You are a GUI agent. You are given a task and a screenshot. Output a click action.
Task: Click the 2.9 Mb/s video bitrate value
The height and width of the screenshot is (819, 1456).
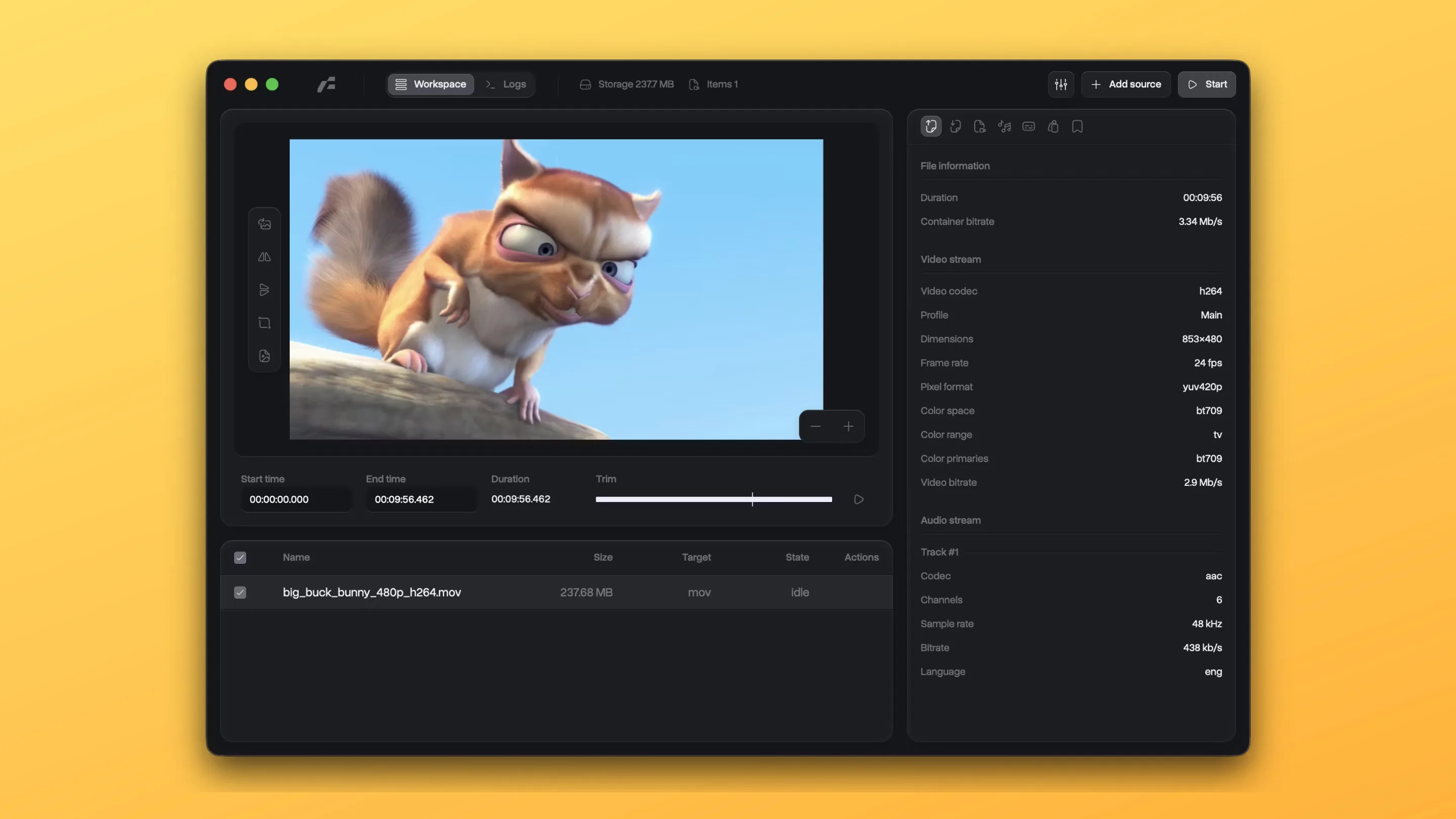[1203, 483]
